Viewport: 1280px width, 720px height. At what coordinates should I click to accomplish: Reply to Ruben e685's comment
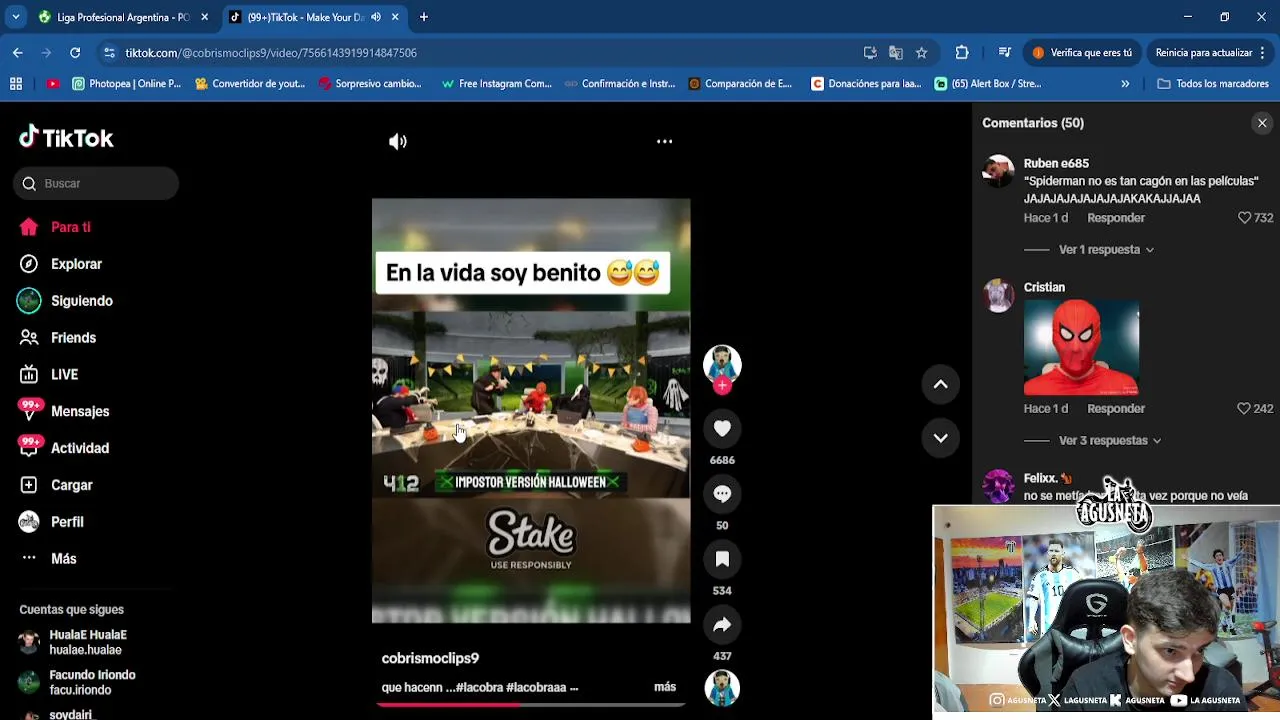coord(1116,217)
